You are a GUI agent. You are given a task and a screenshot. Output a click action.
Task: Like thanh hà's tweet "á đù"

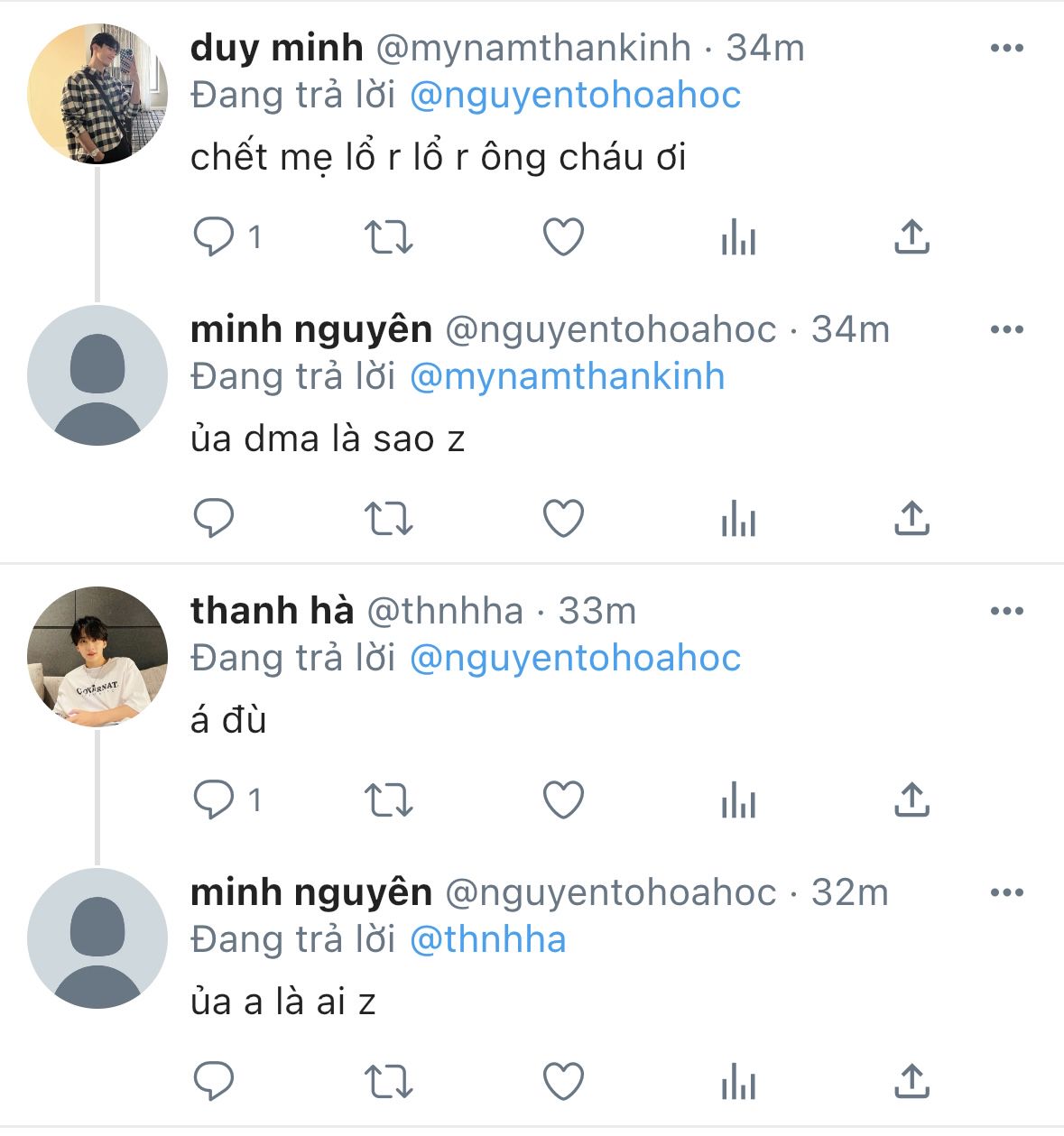563,800
